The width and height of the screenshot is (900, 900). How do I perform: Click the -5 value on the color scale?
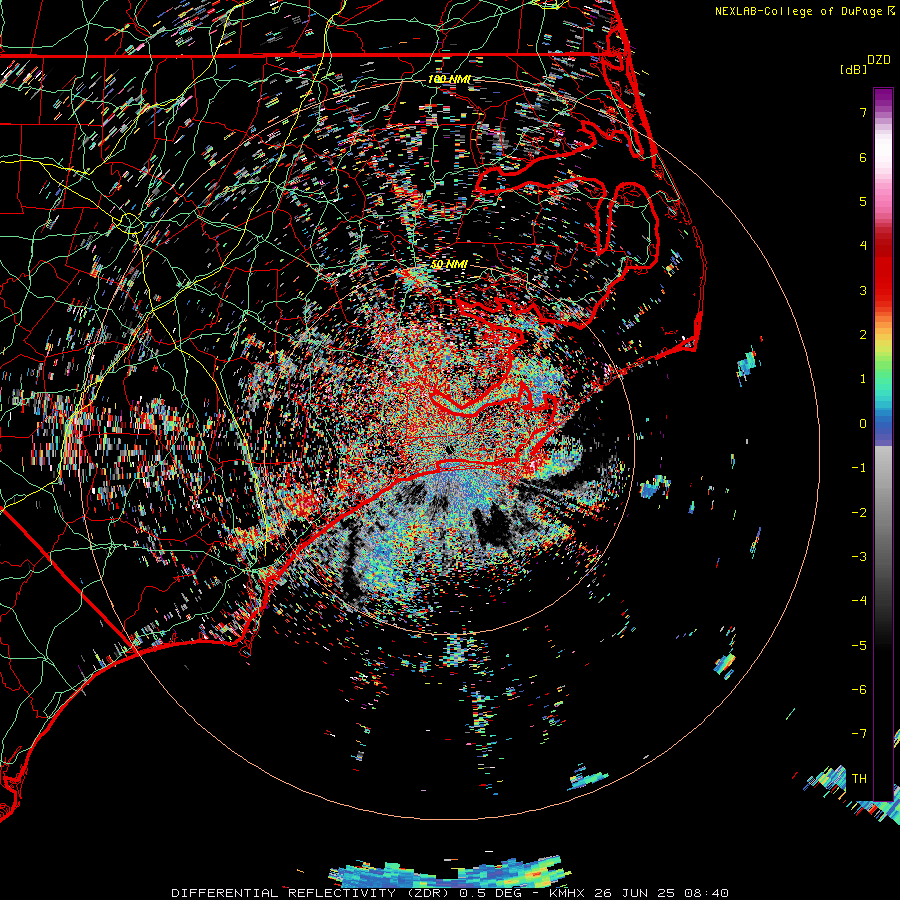point(859,646)
